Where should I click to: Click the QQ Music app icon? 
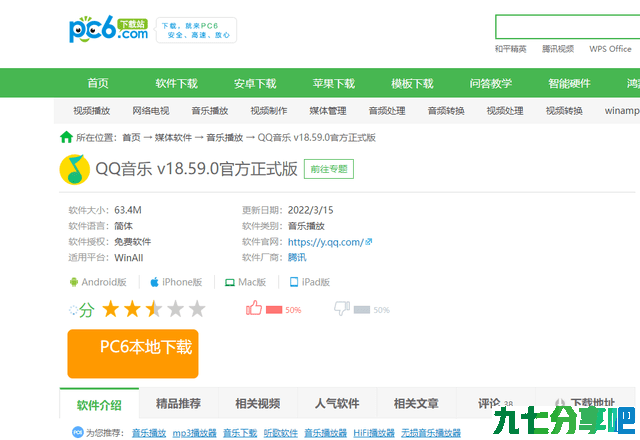coord(75,169)
